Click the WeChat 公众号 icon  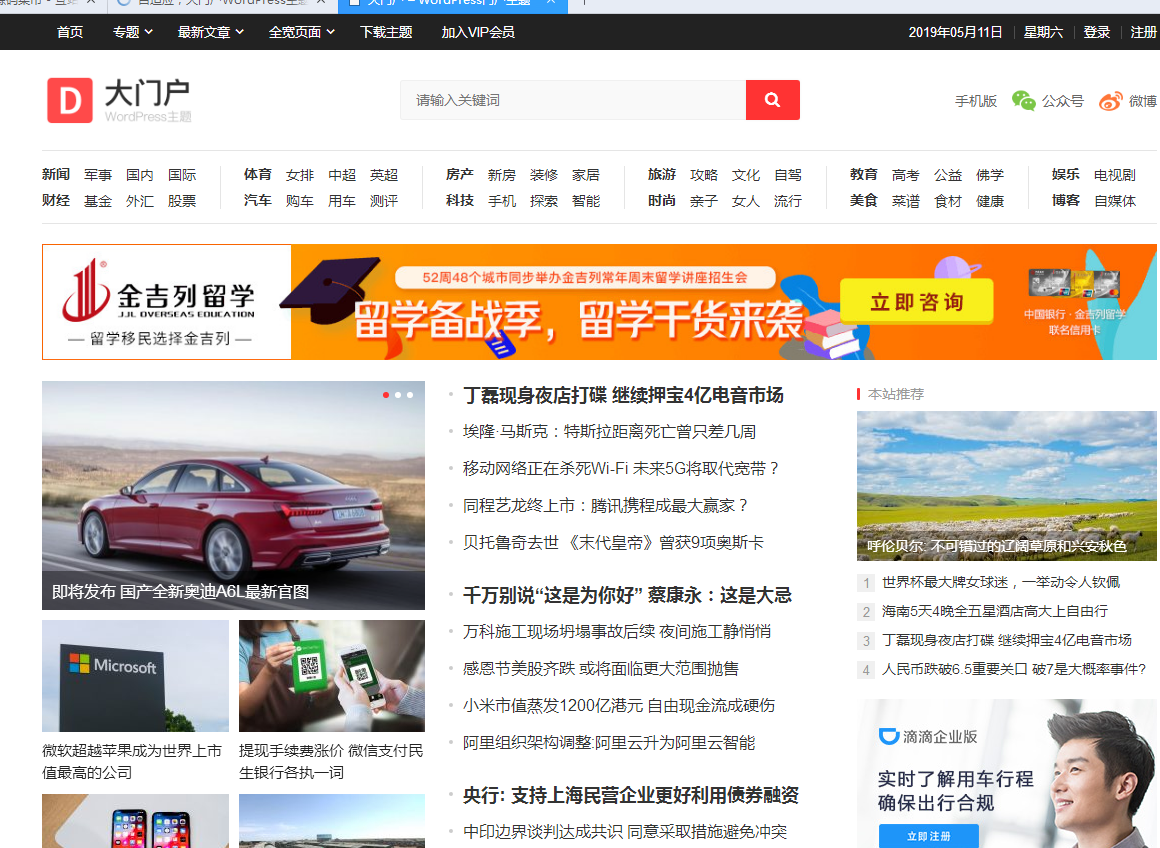point(1023,101)
